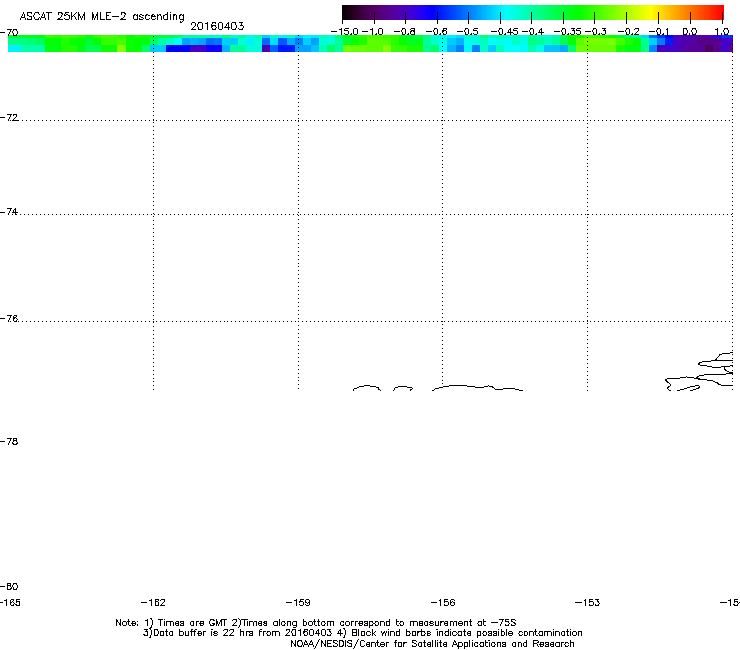Viewport: 740px width, 650px height.
Task: Click the -15.0 color scale label
Action: pos(345,32)
